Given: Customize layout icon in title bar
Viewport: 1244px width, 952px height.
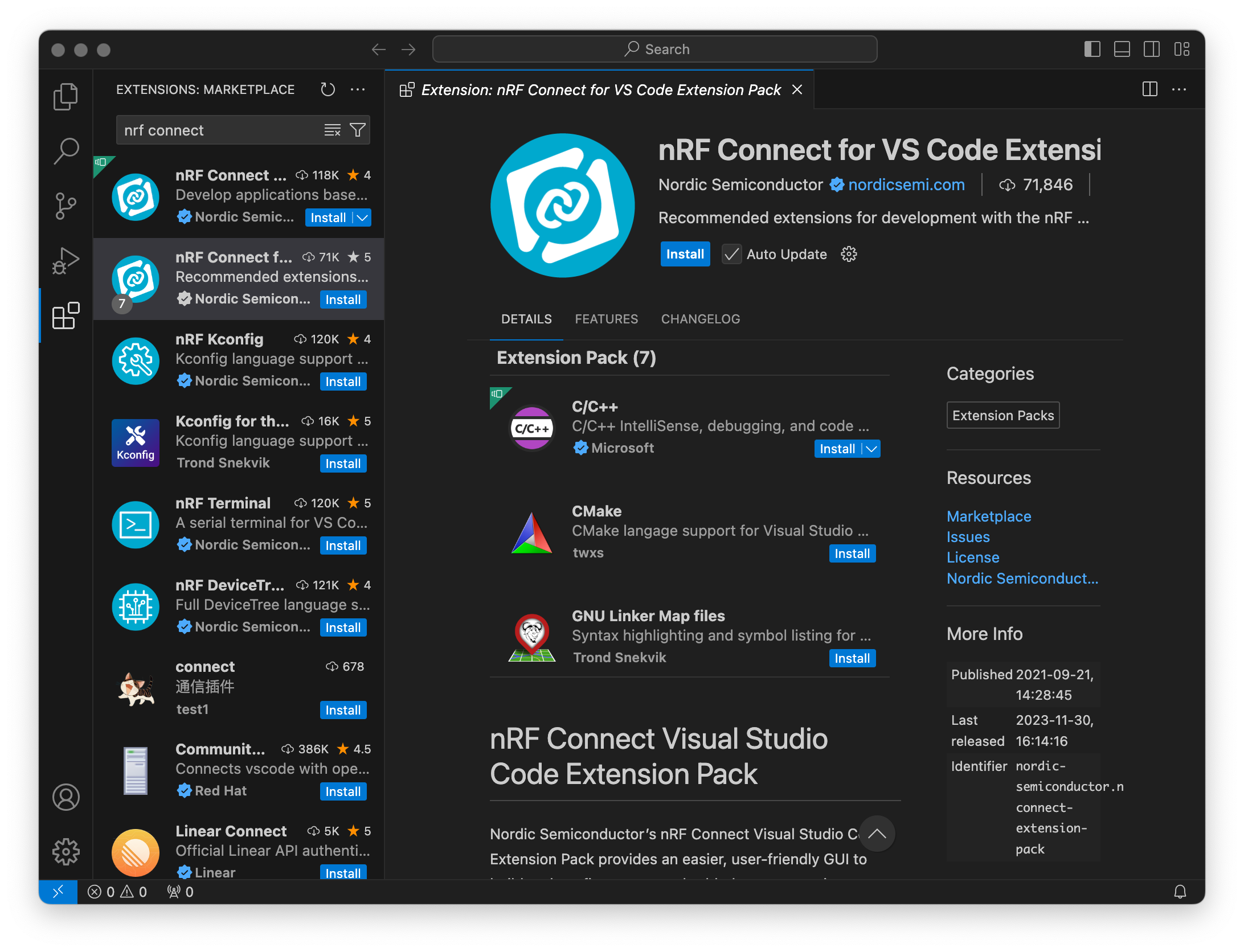Looking at the screenshot, I should pos(1182,50).
